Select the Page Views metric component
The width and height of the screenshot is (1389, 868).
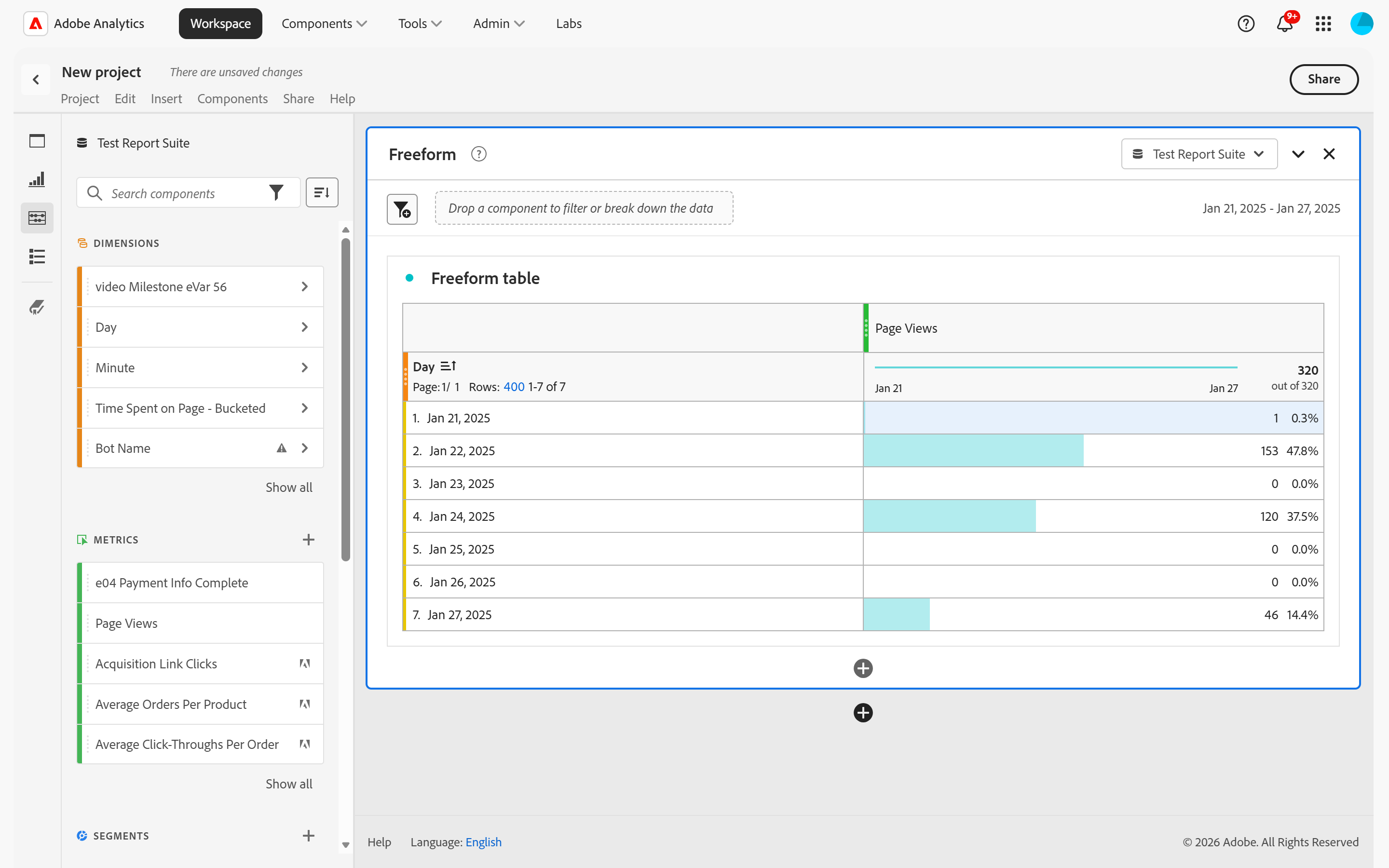pyautogui.click(x=200, y=624)
